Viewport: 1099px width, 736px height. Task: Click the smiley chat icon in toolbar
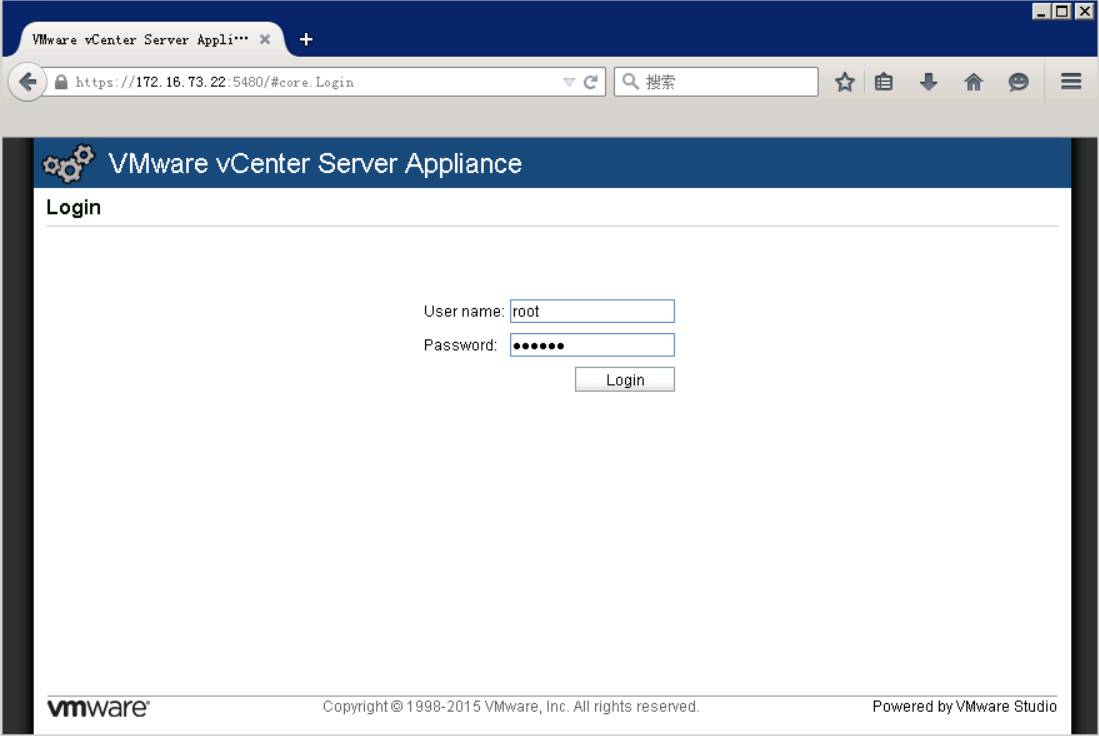(x=1018, y=82)
